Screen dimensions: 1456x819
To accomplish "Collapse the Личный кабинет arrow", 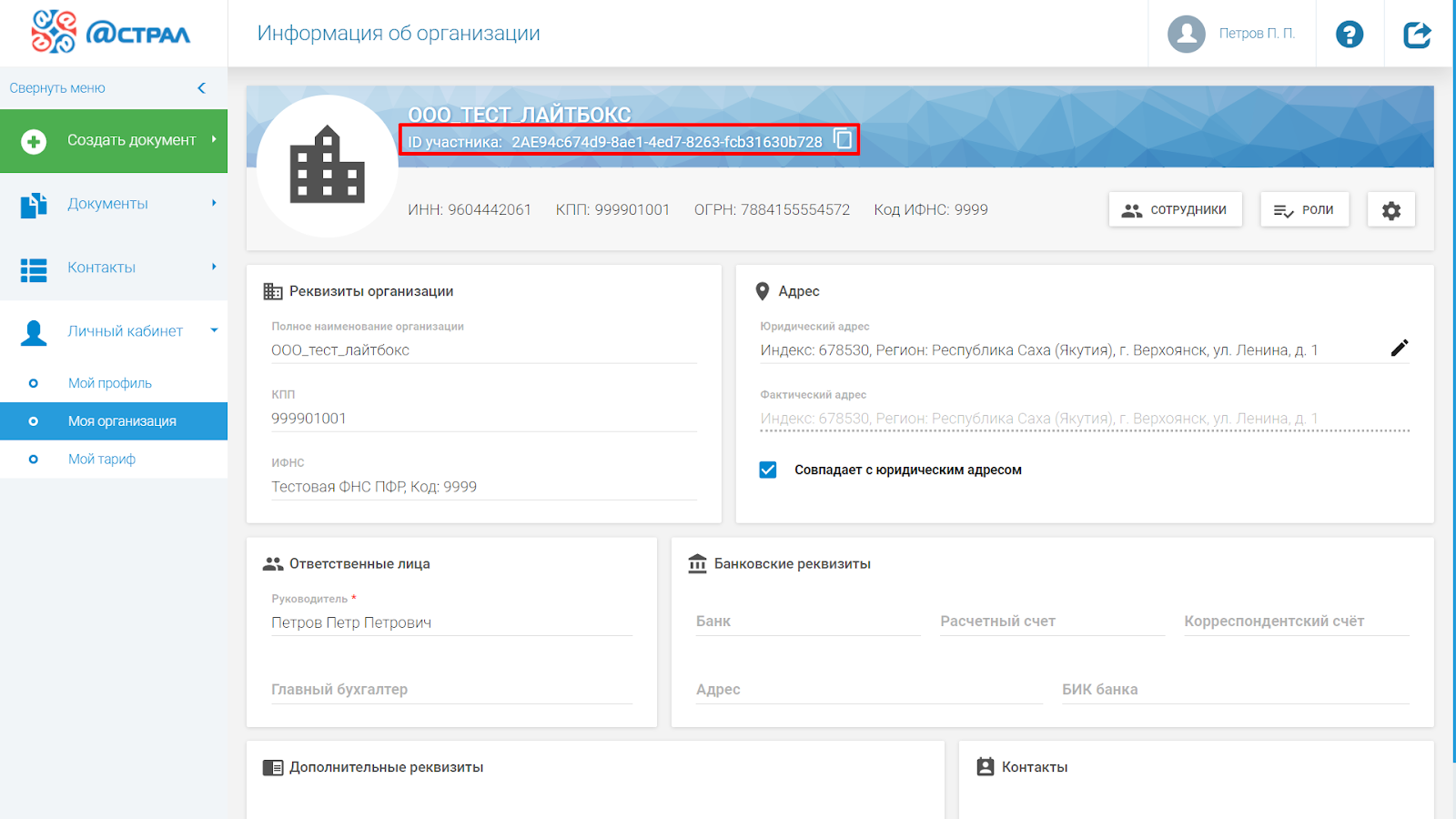I will [214, 330].
